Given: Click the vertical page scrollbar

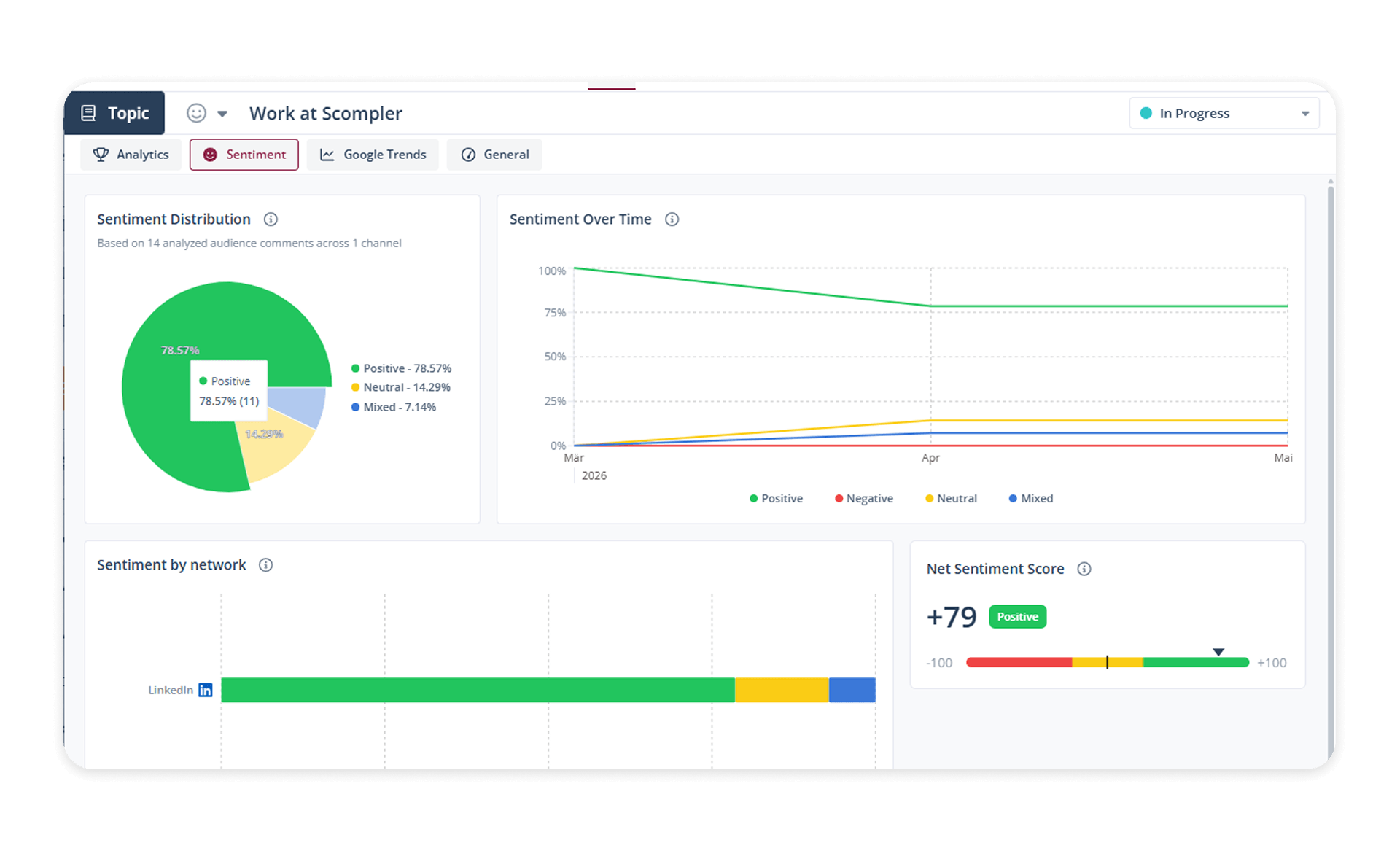Looking at the screenshot, I should pos(1331,474).
